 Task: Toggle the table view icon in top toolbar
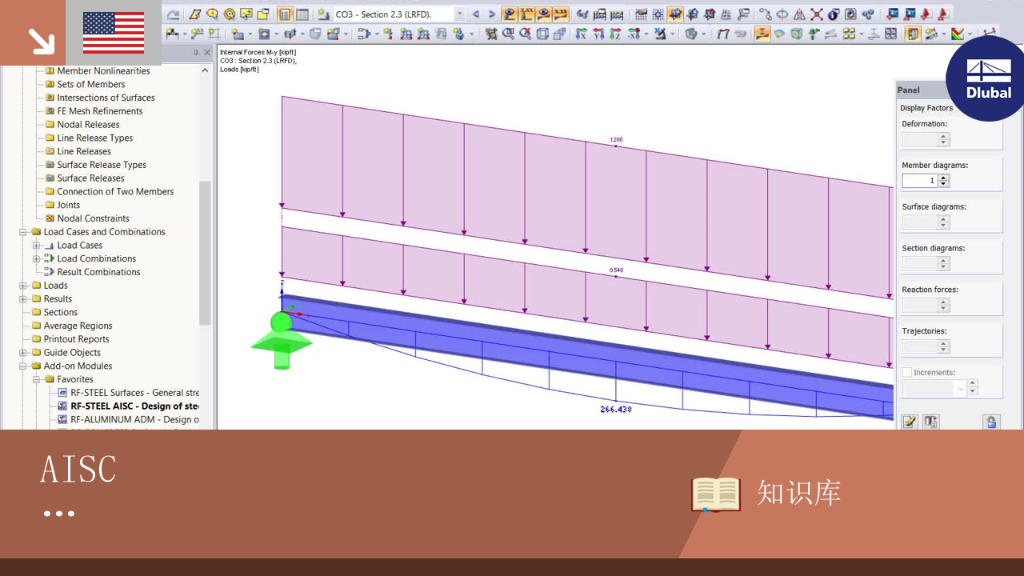[302, 14]
